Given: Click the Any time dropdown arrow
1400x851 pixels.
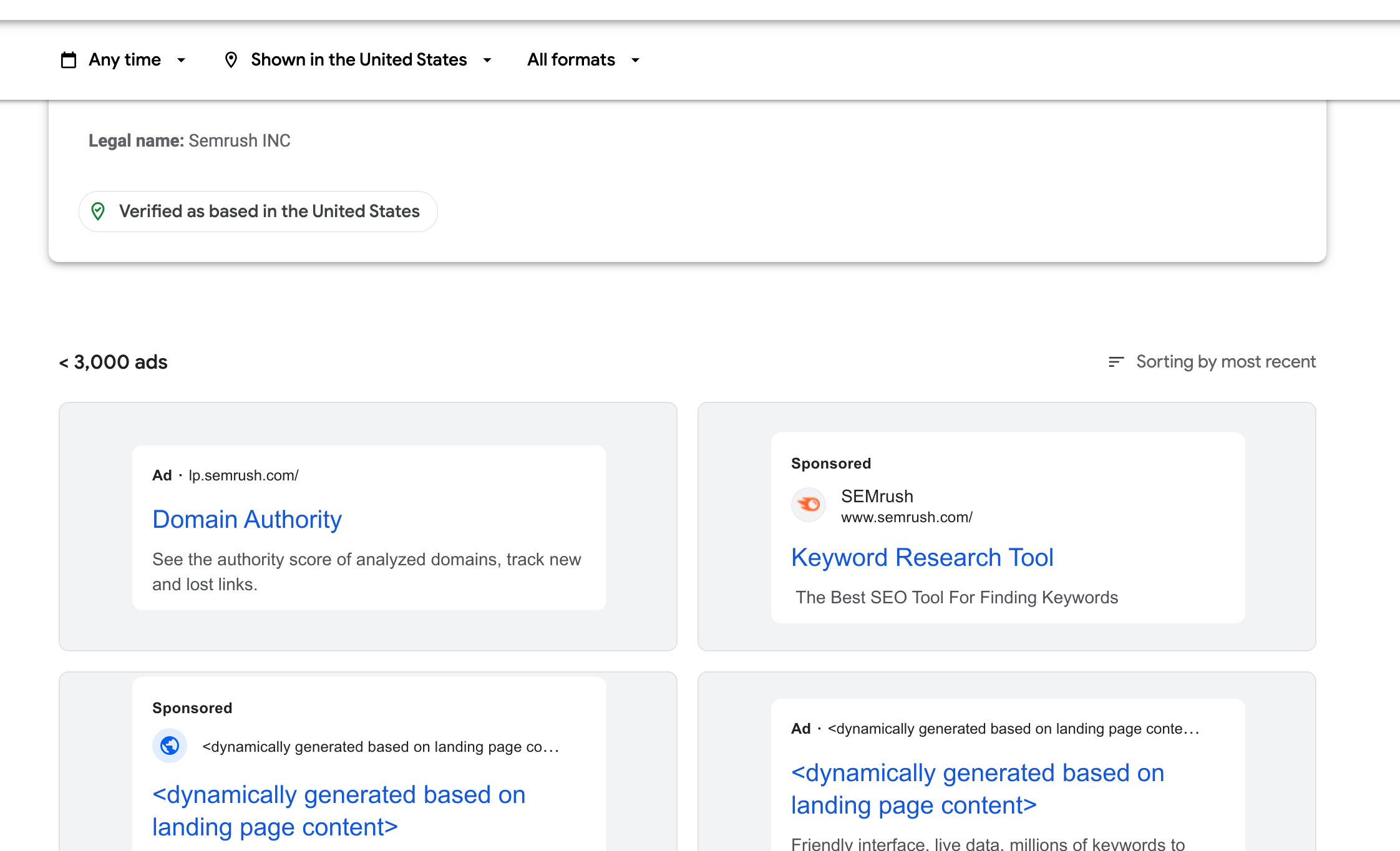Looking at the screenshot, I should (182, 61).
